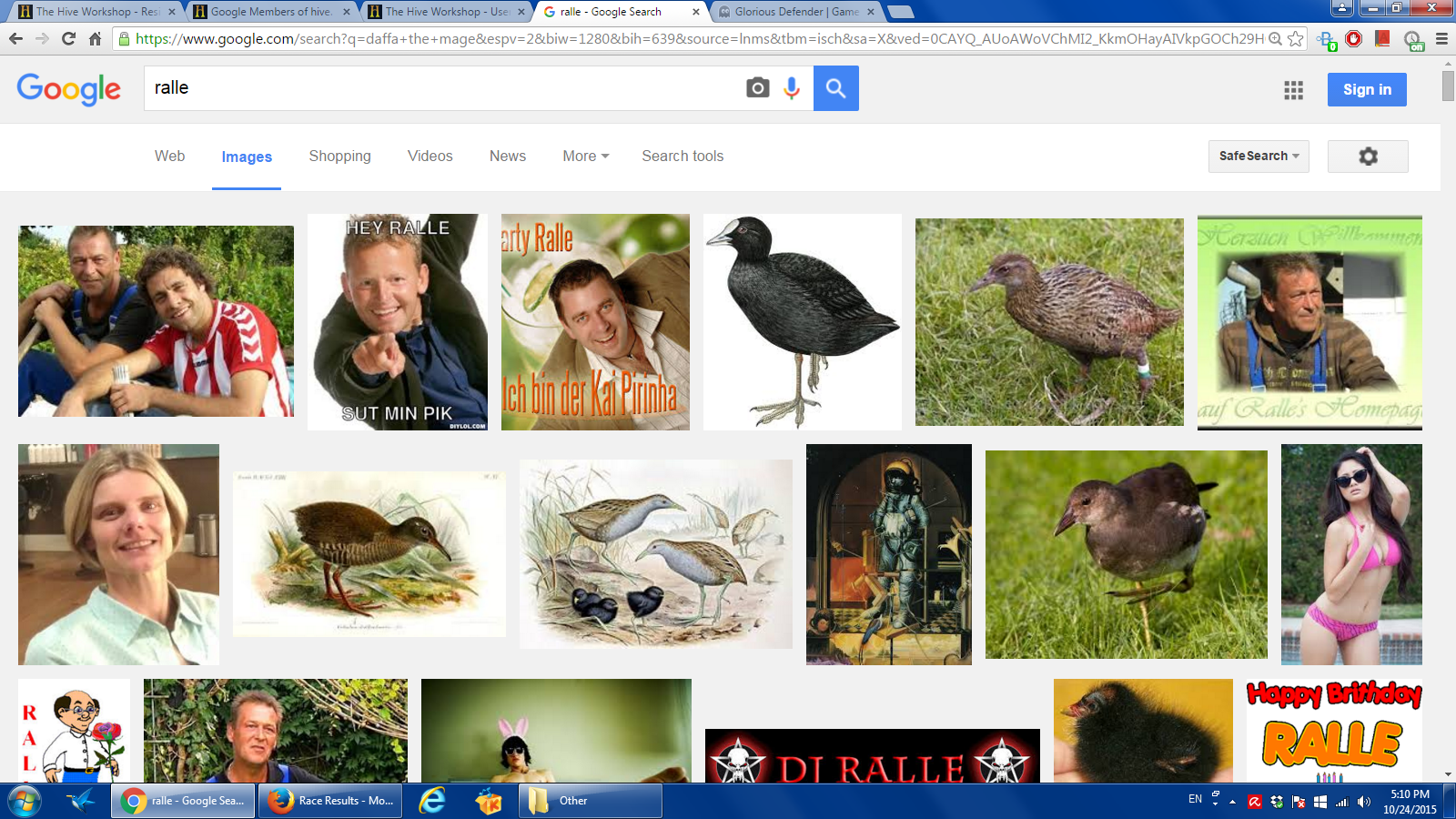Show hidden tray icons arrow
This screenshot has width=1456, height=819.
tap(1233, 802)
